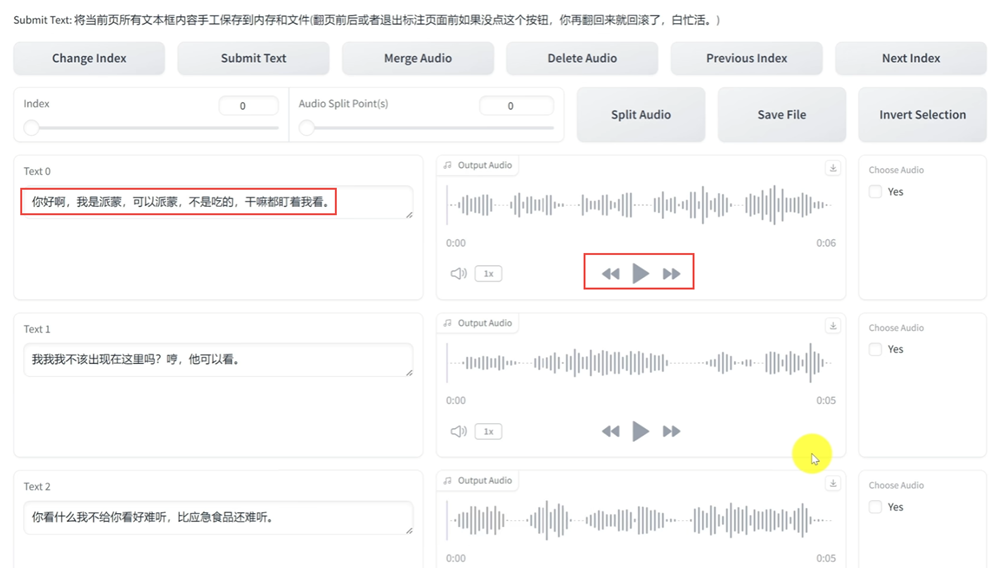This screenshot has height=568, width=1000.
Task: Rewind the Text 0 output audio
Action: tap(610, 273)
